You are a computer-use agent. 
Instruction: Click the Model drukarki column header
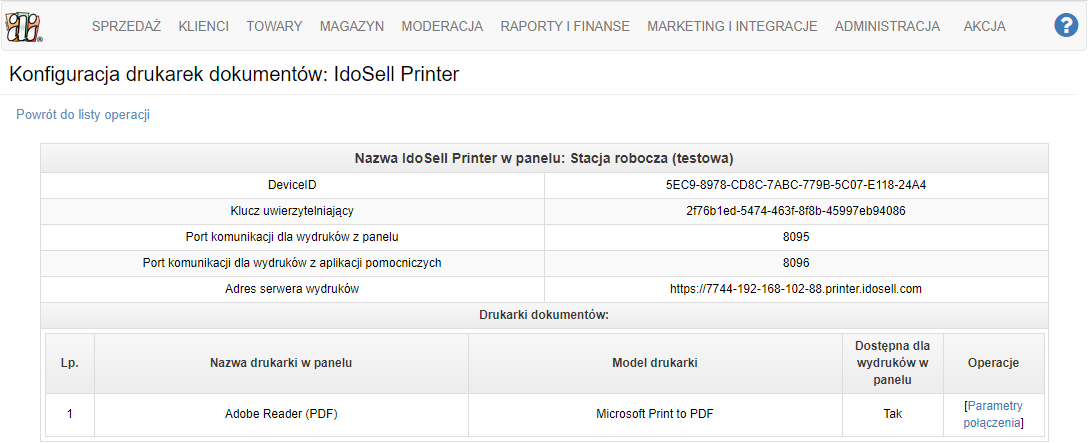[655, 363]
